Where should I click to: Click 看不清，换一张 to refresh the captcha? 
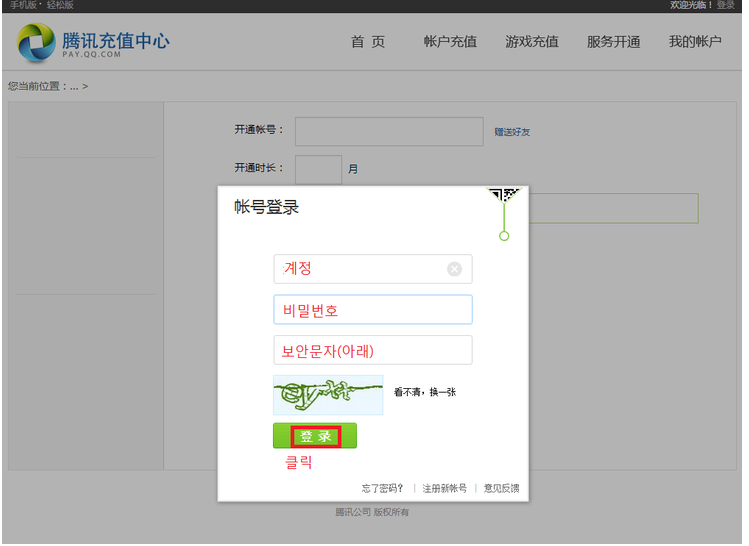coord(425,392)
